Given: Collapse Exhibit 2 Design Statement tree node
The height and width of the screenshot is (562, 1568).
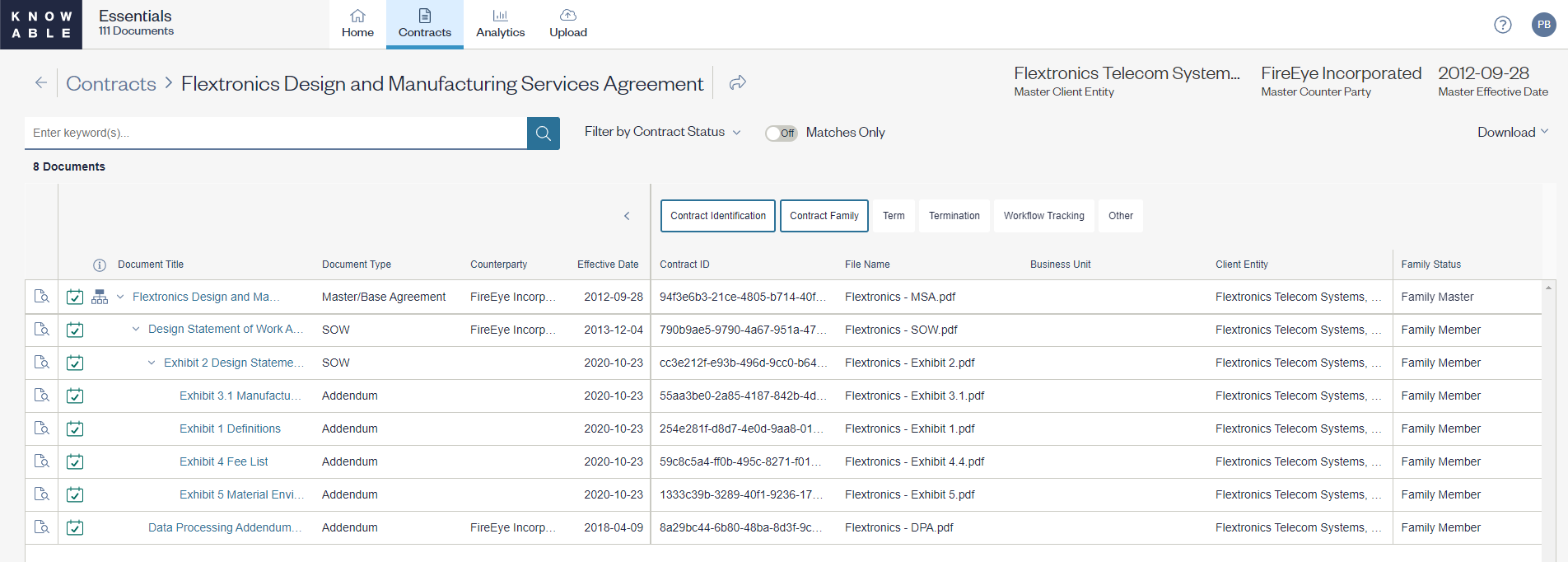Looking at the screenshot, I should click(152, 363).
